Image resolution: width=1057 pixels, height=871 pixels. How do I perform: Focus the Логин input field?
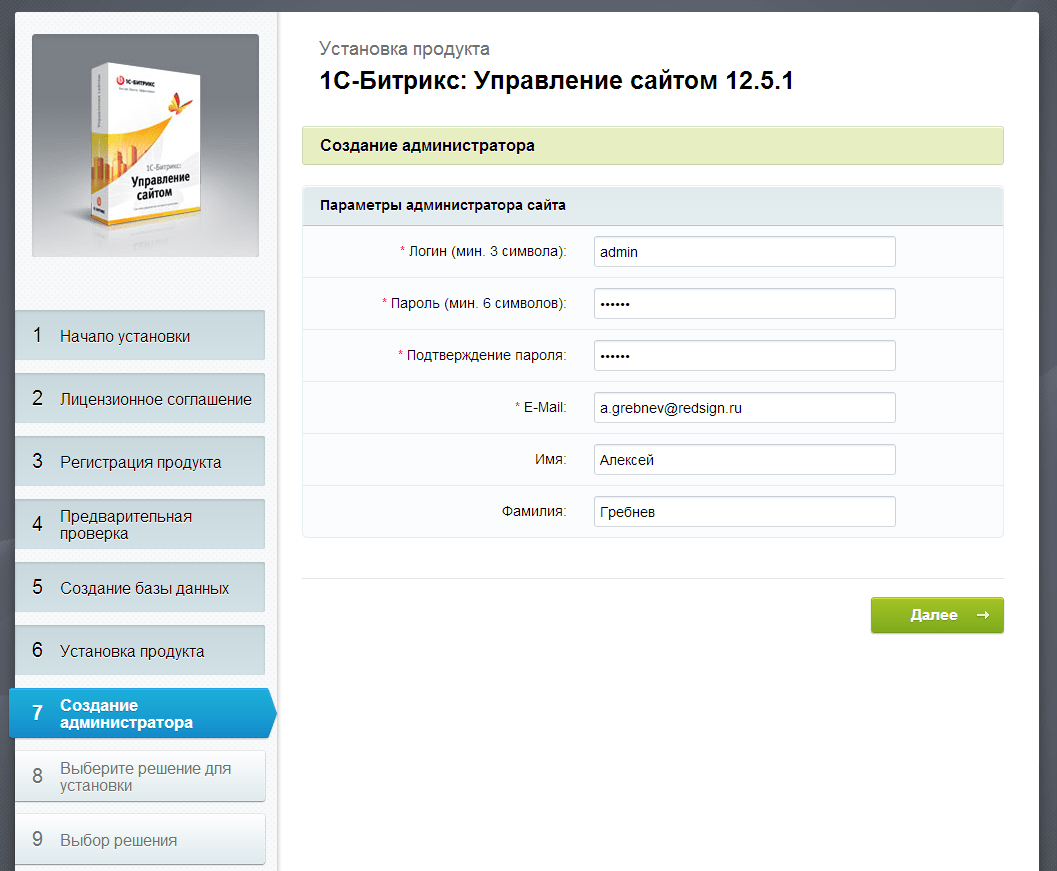(744, 251)
